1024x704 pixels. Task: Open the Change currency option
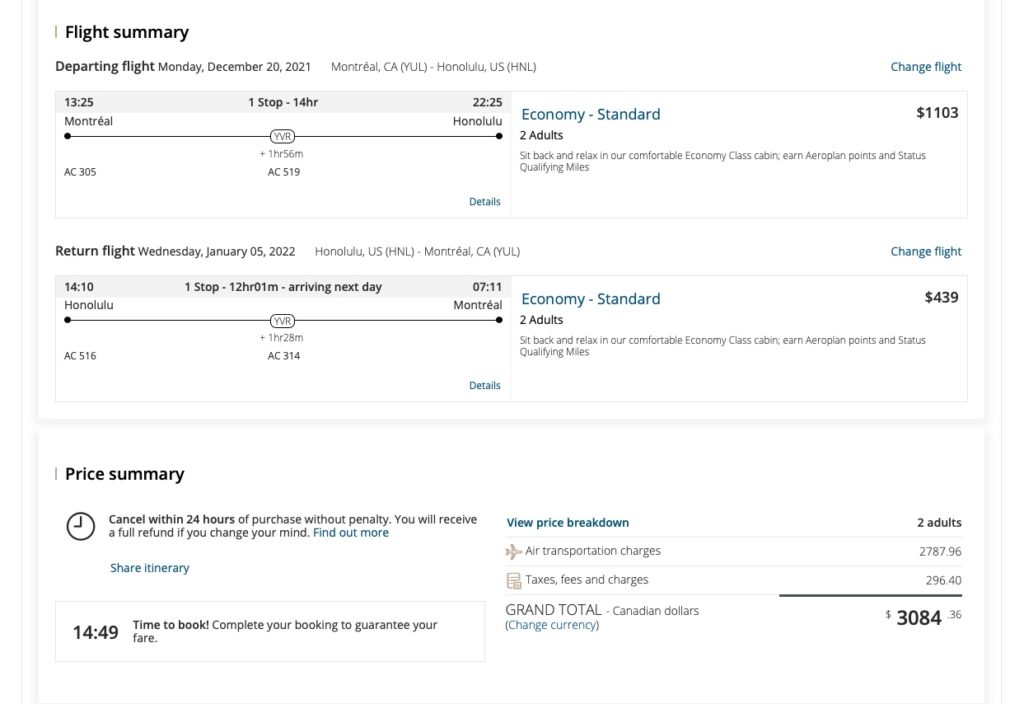tap(552, 625)
